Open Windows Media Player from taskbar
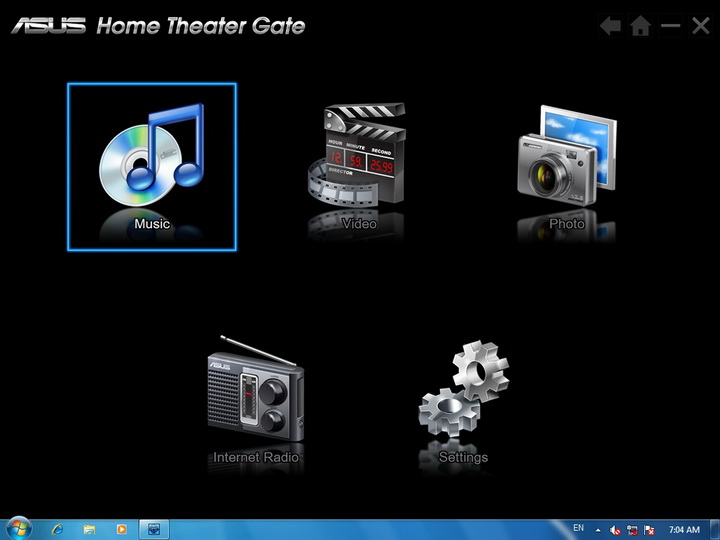 point(122,529)
